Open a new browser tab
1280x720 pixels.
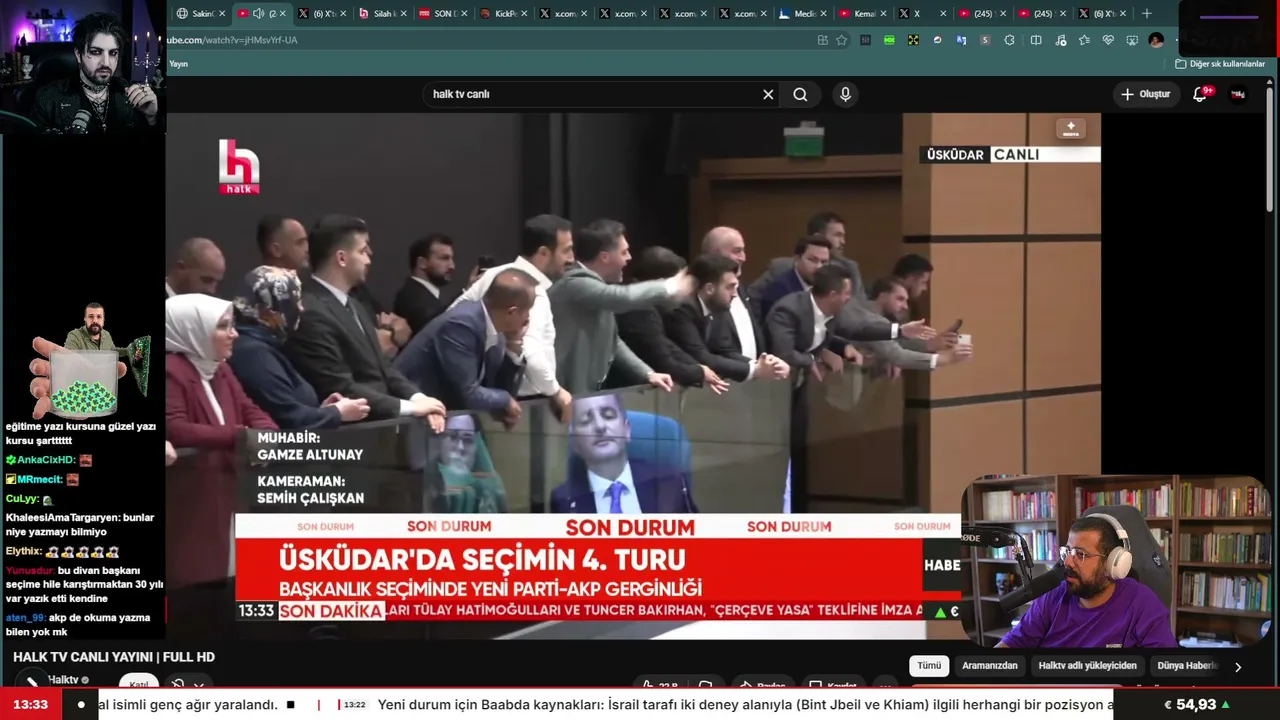coord(1146,13)
